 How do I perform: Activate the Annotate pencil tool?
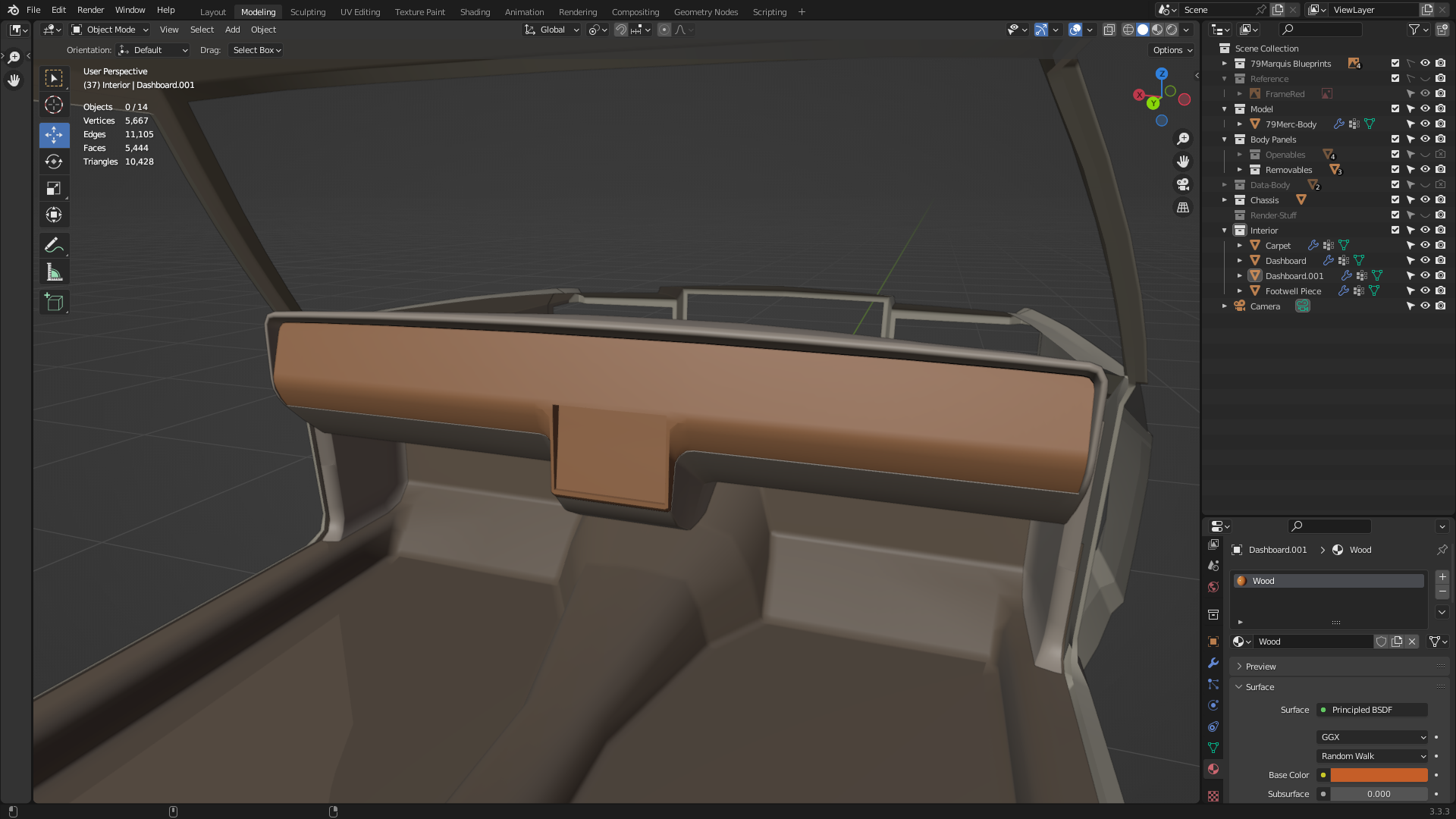[x=54, y=245]
